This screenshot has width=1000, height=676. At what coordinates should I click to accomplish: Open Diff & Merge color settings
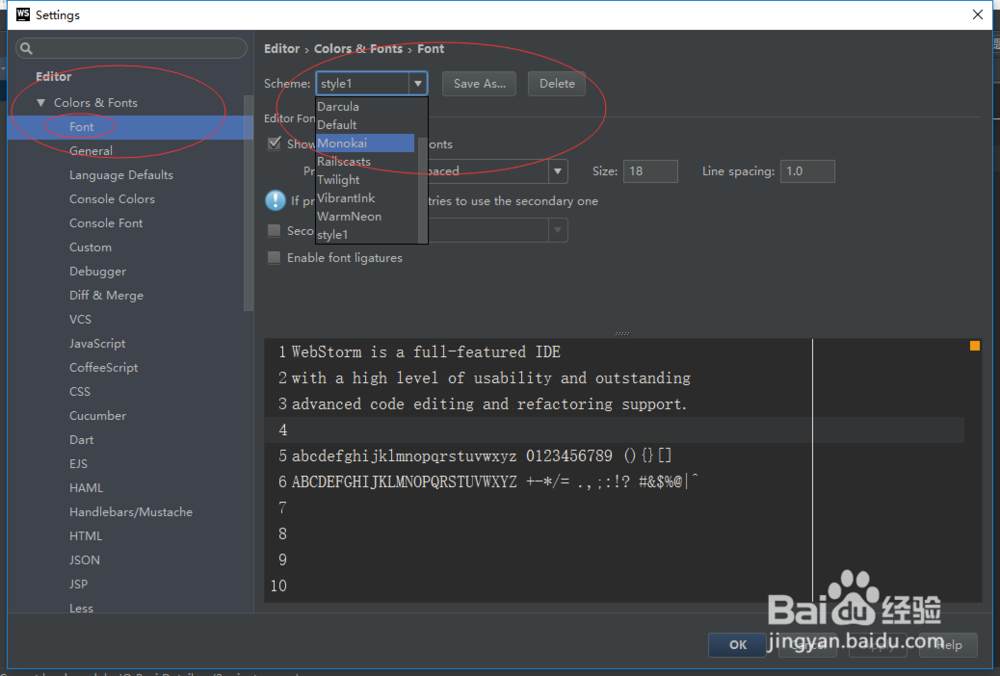pos(106,295)
